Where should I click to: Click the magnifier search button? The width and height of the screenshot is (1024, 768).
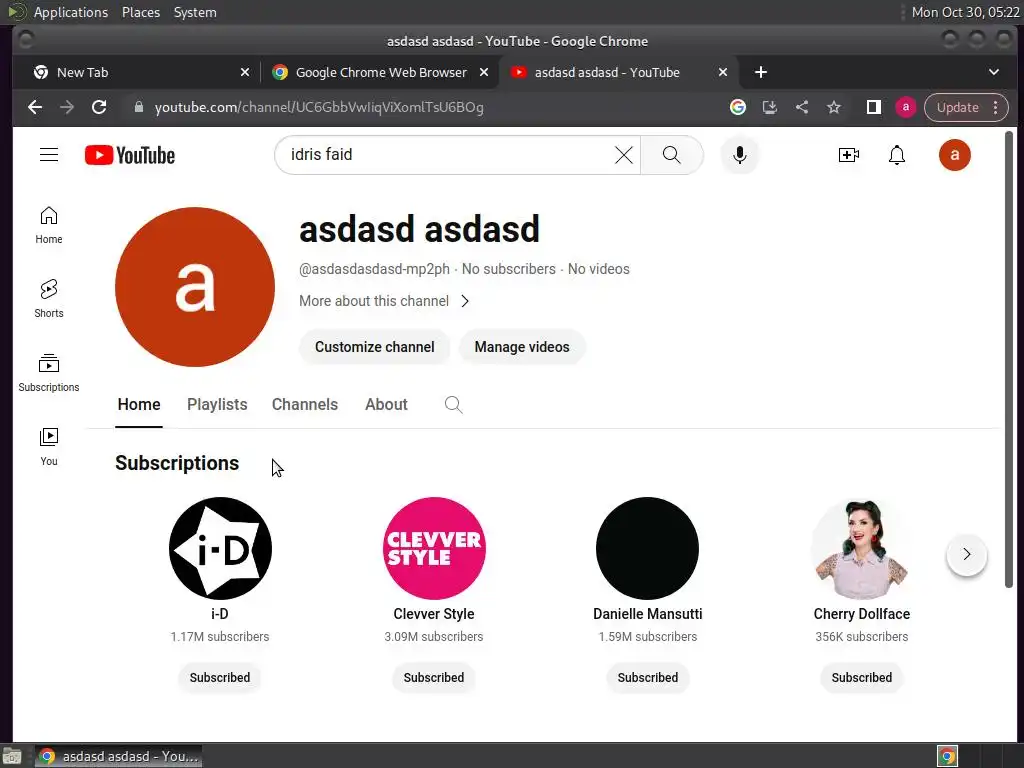coord(671,155)
